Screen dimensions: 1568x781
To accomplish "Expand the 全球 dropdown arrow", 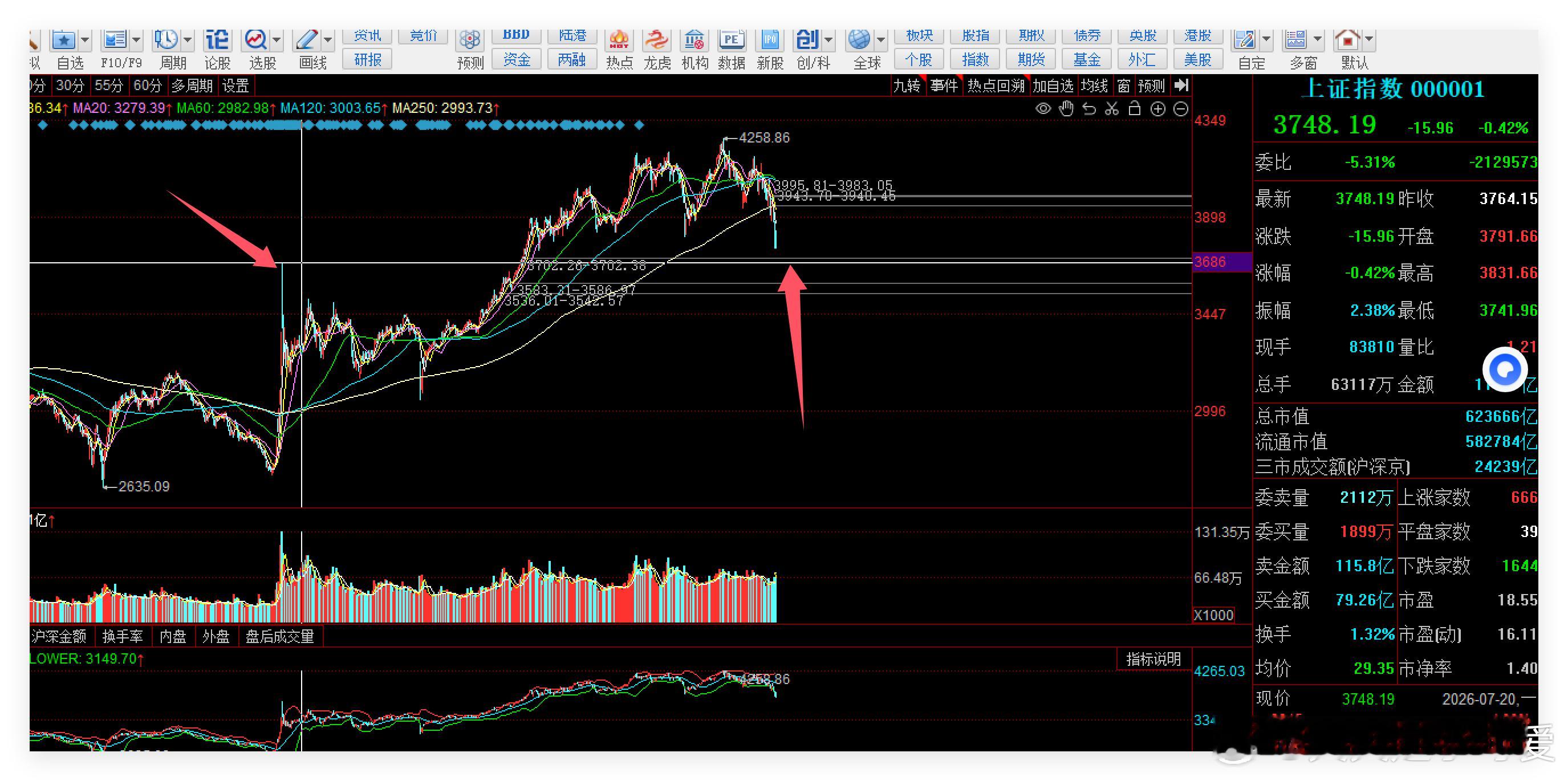I will click(x=881, y=40).
